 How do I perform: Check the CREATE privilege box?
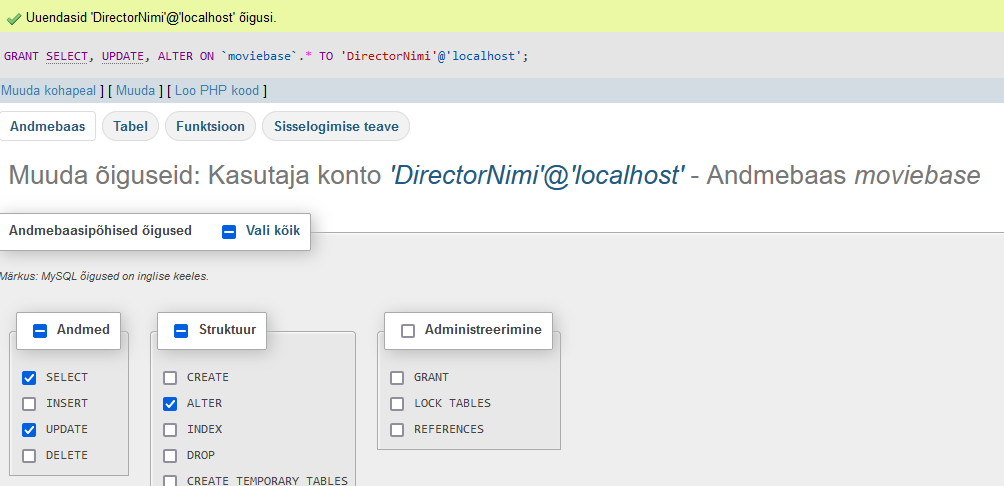tap(170, 378)
